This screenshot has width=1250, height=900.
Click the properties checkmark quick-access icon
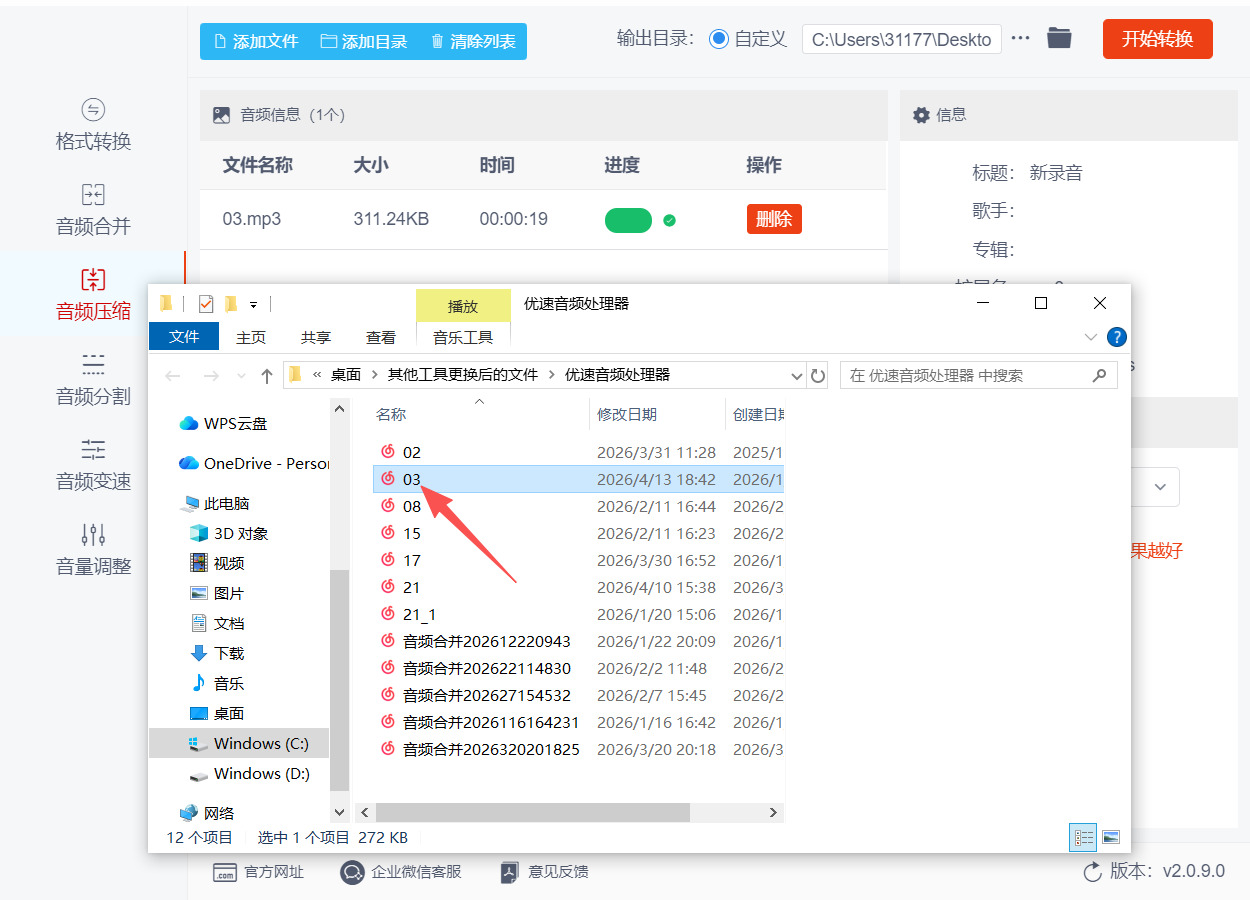(x=206, y=304)
